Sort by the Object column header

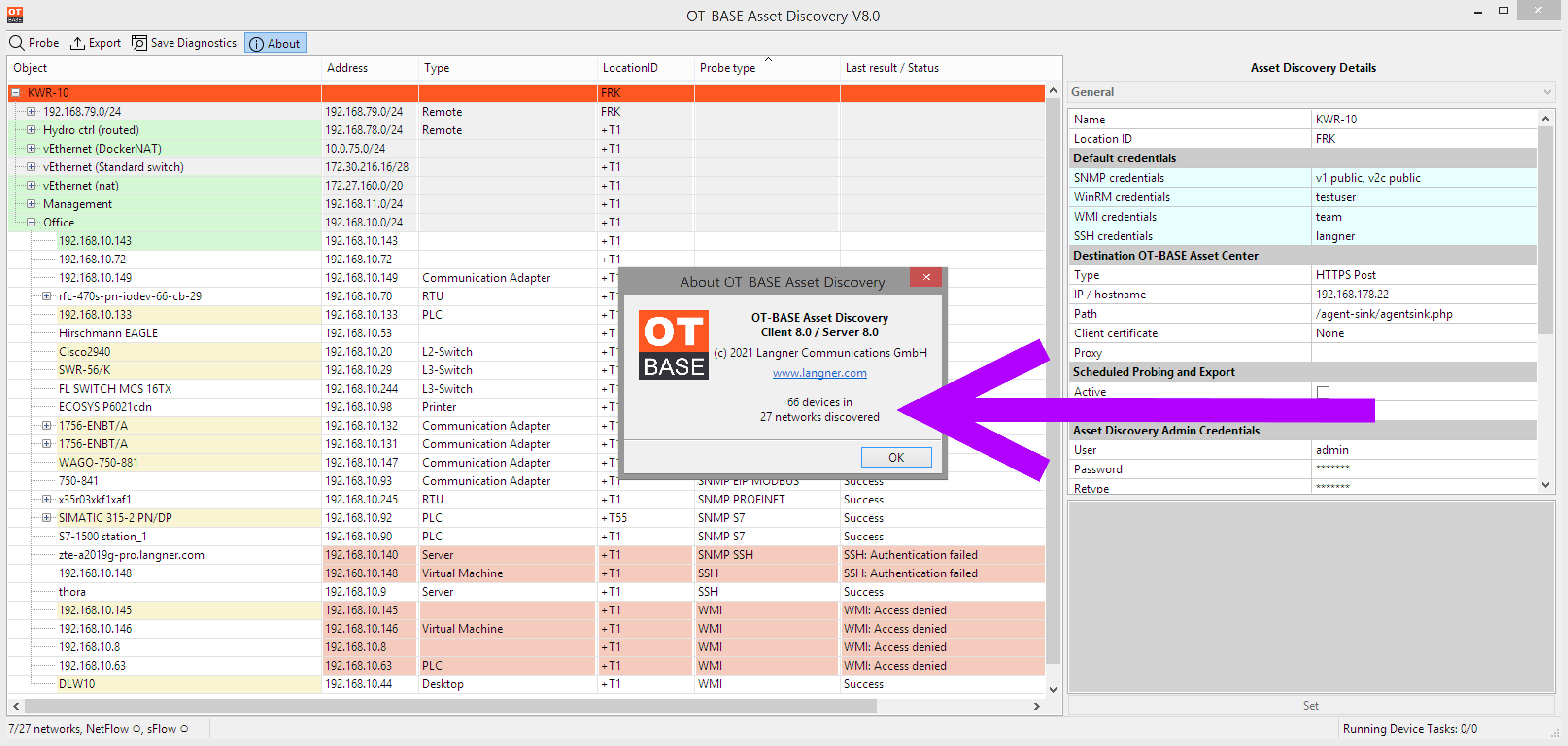pyautogui.click(x=164, y=68)
